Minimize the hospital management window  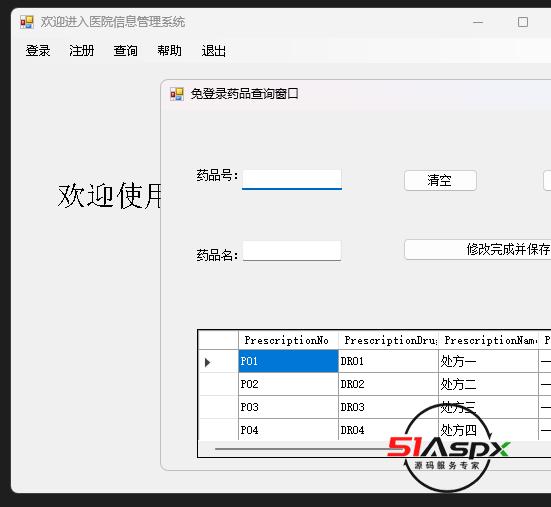coord(478,22)
